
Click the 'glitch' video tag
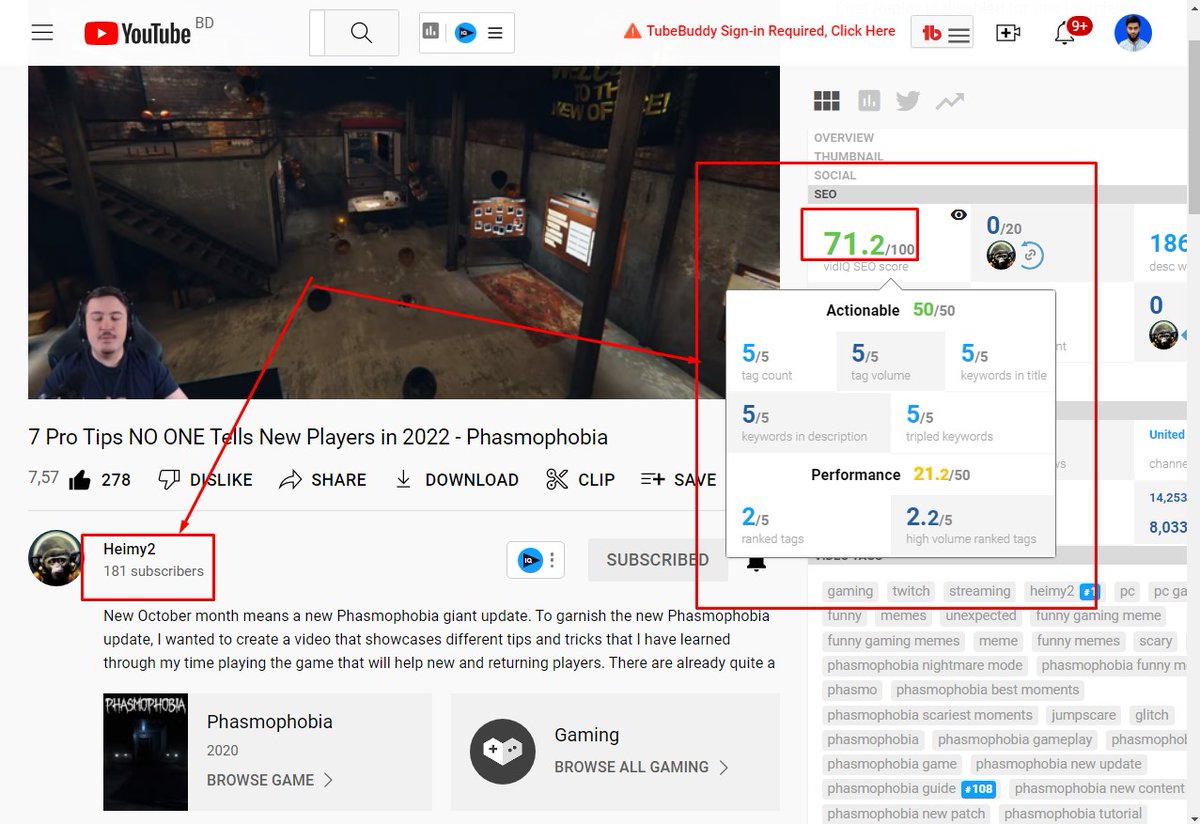[1152, 715]
